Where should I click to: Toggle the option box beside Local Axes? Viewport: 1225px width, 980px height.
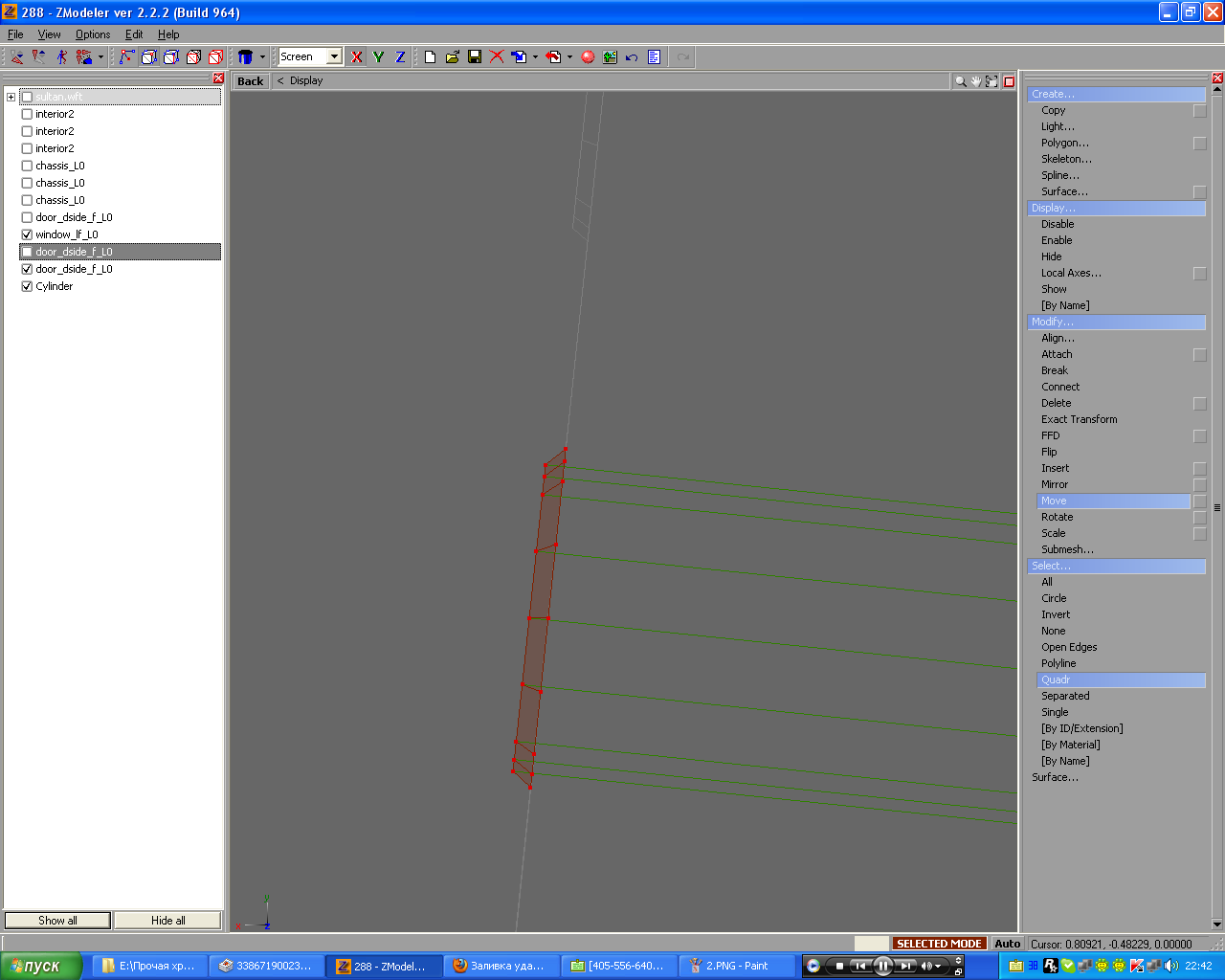click(x=1199, y=274)
